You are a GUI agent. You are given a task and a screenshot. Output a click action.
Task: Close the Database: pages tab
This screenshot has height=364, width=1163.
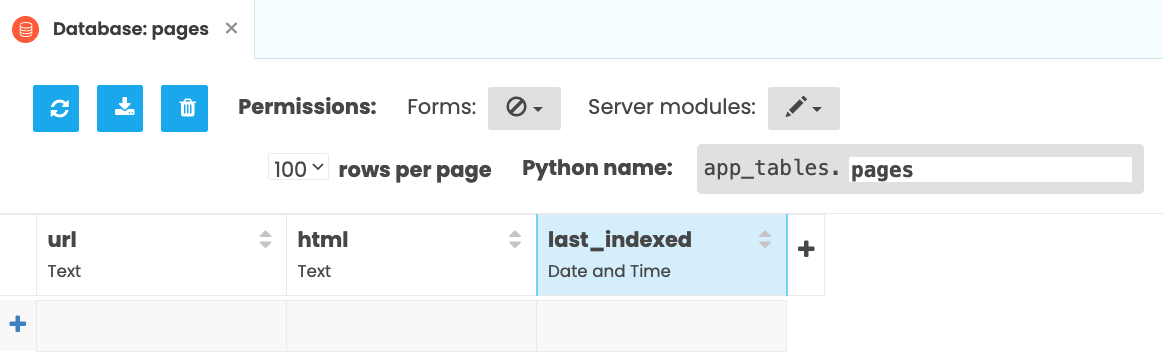(231, 29)
